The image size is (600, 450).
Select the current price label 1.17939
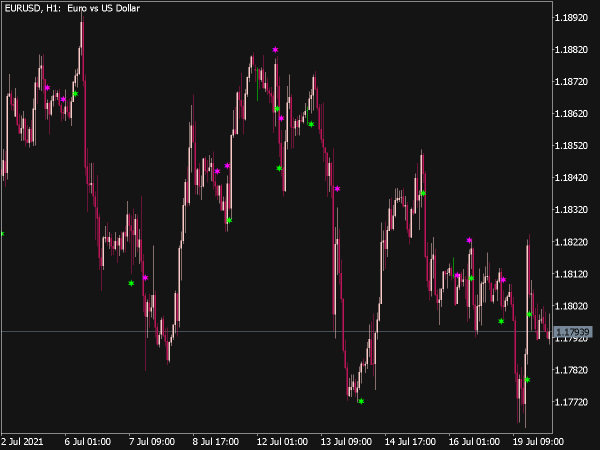(573, 332)
